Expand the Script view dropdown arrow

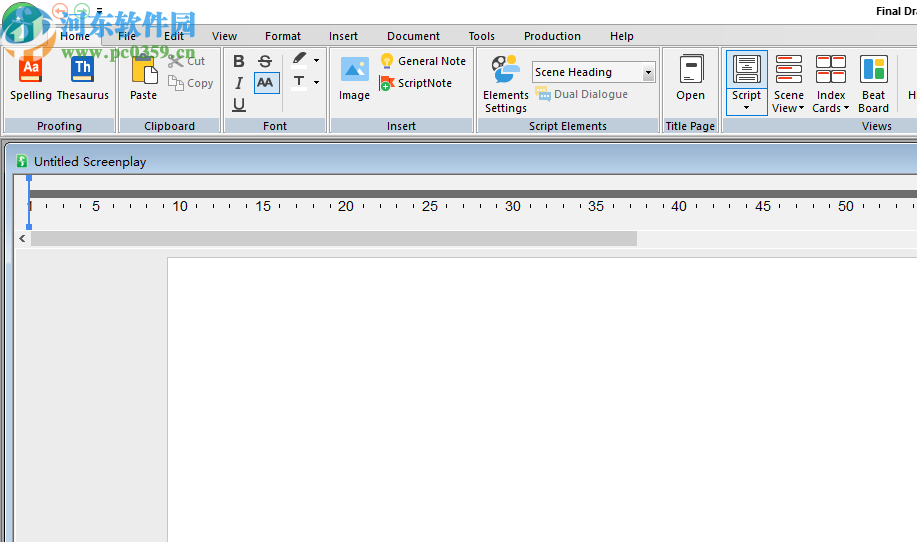(746, 108)
